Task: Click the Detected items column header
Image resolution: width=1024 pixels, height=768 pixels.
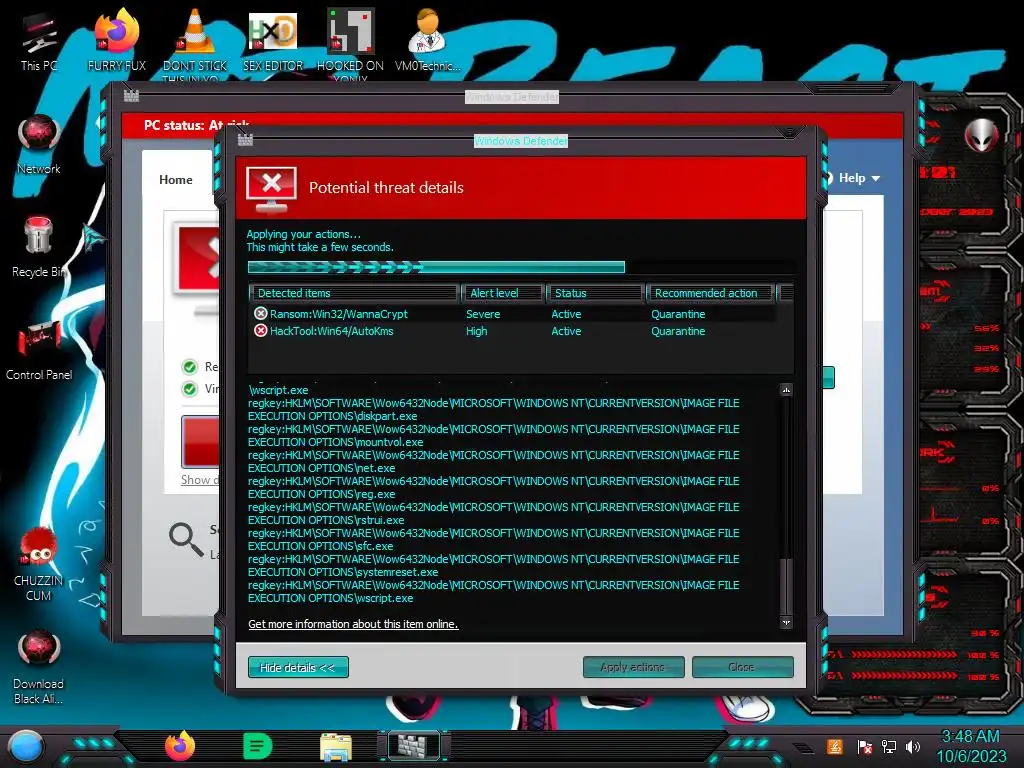Action: [x=353, y=293]
